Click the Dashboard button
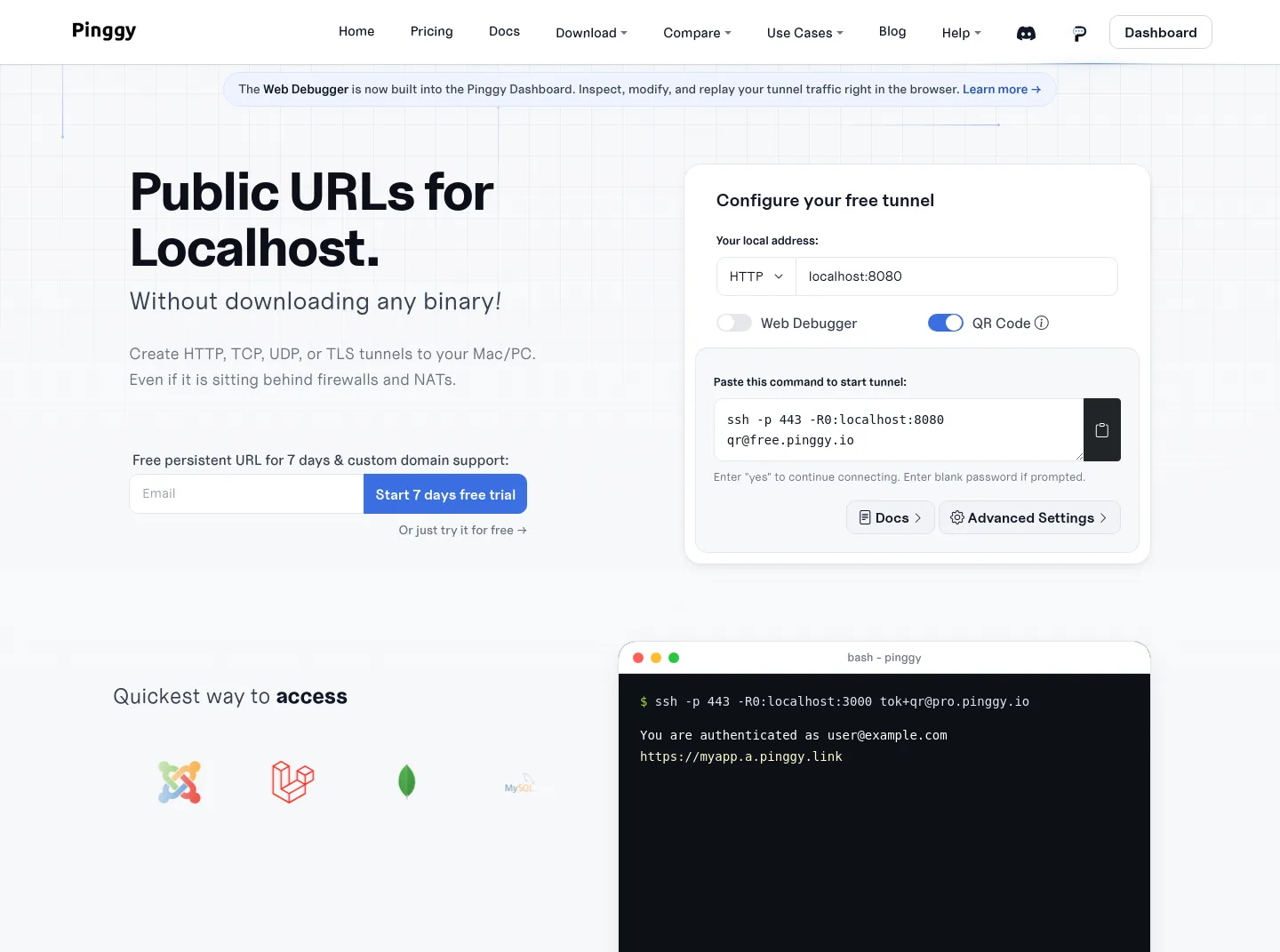Viewport: 1280px width, 952px height. (x=1161, y=32)
